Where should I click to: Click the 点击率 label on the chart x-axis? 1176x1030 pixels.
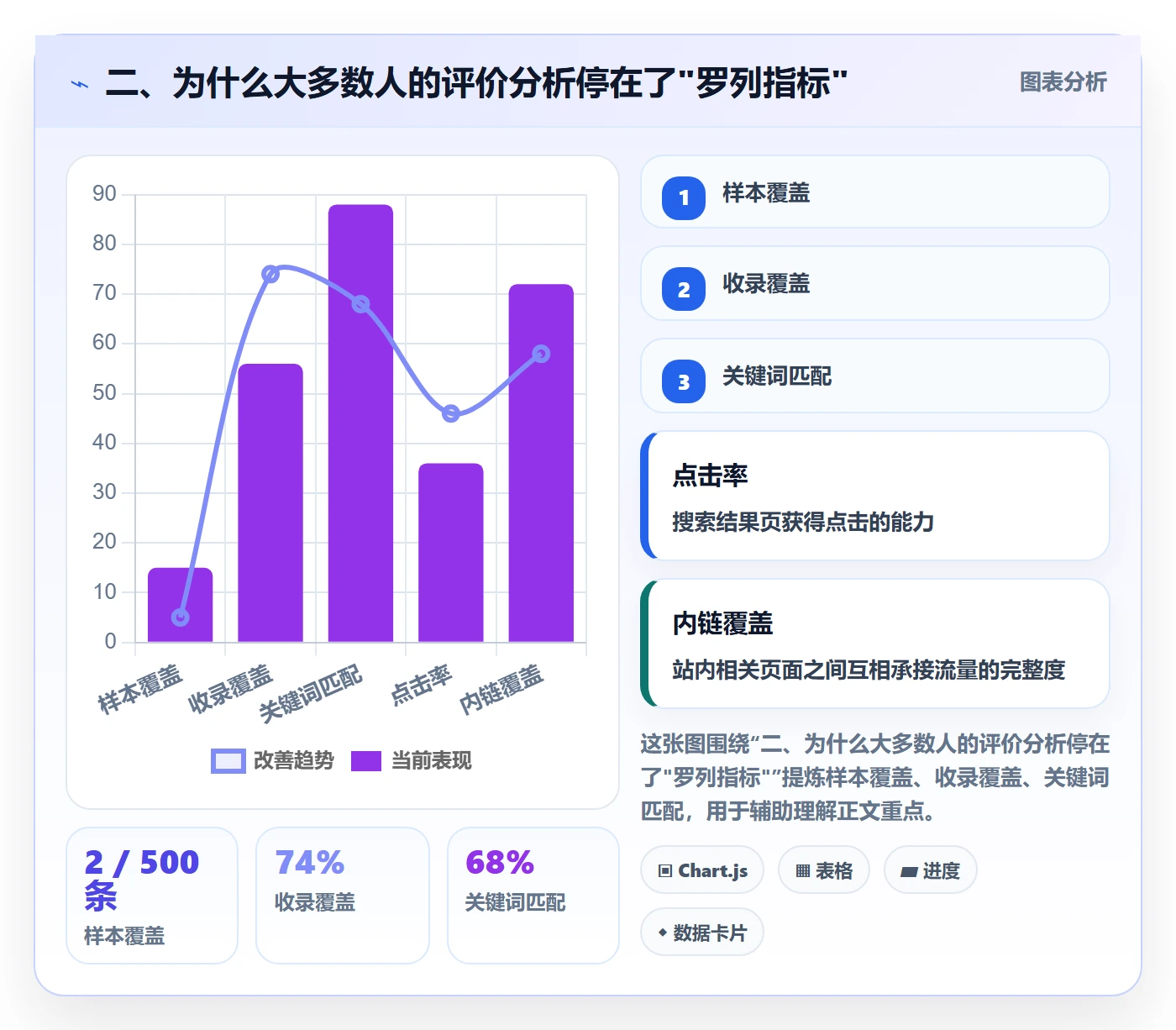[x=422, y=685]
